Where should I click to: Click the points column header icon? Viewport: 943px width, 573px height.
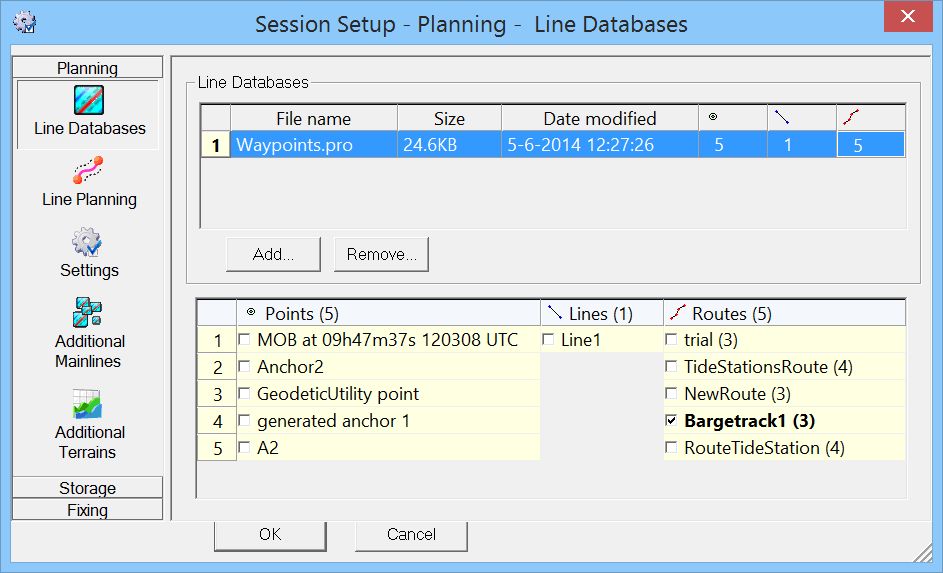(x=713, y=117)
